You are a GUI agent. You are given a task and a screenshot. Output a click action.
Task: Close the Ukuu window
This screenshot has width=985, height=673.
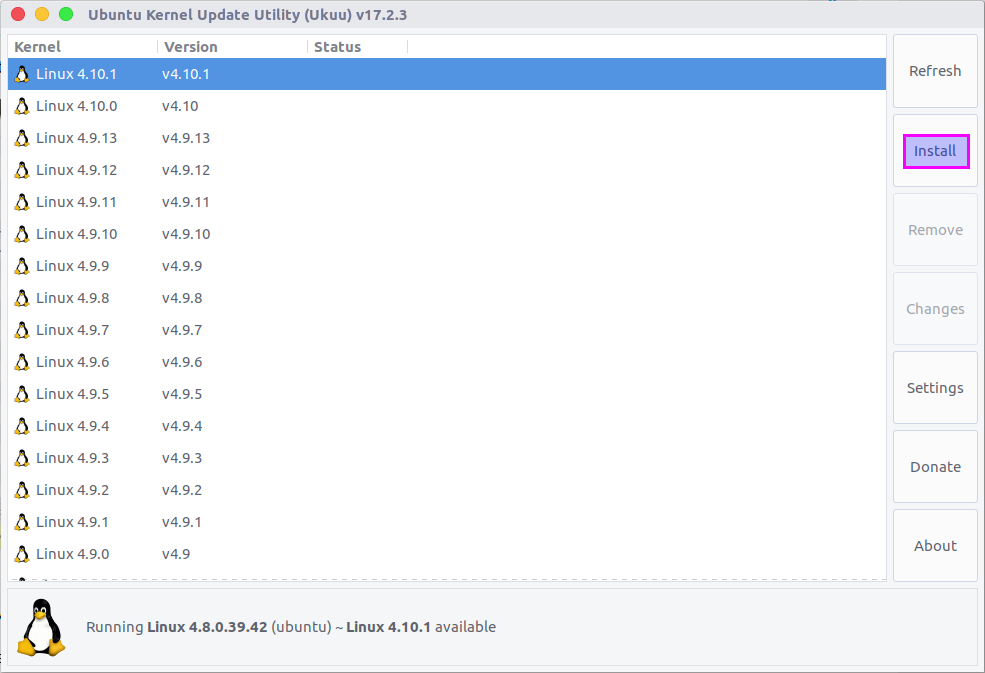click(18, 14)
